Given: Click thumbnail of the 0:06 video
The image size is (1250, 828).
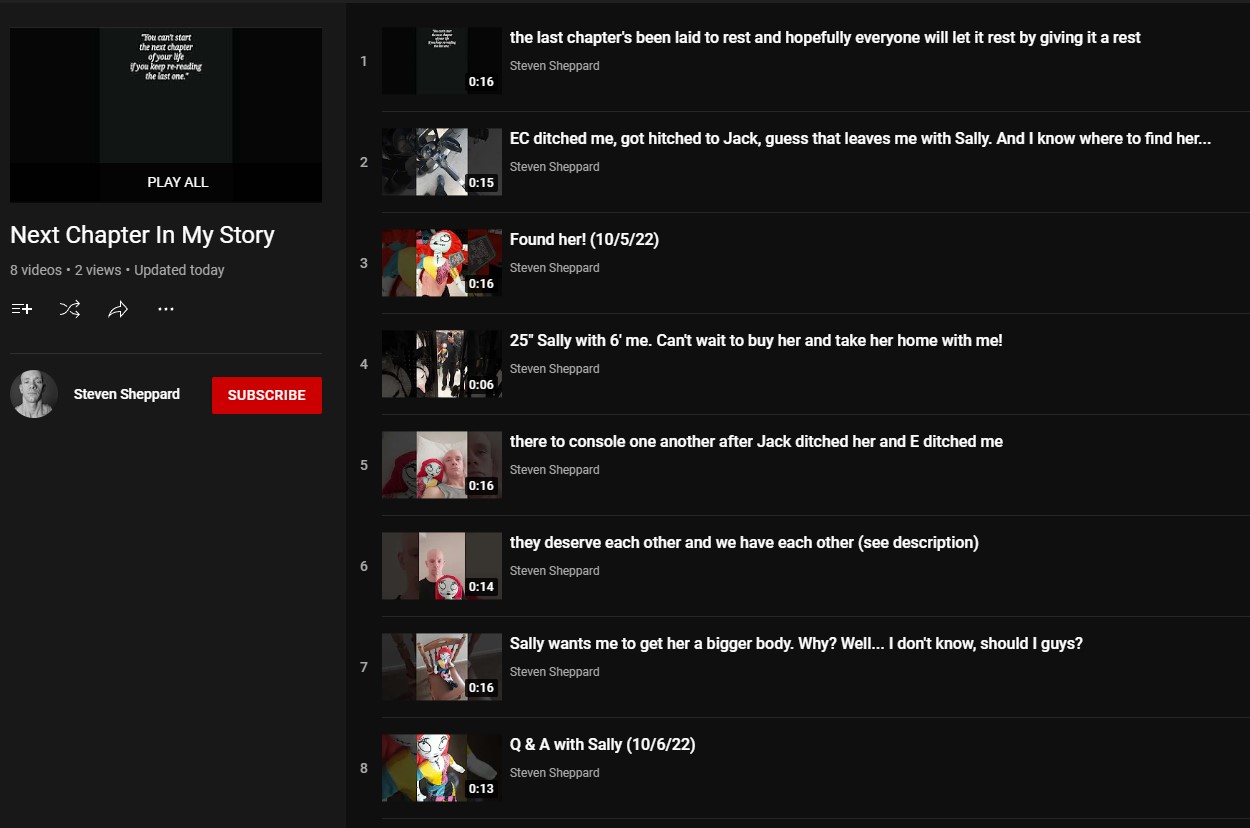Looking at the screenshot, I should point(442,364).
